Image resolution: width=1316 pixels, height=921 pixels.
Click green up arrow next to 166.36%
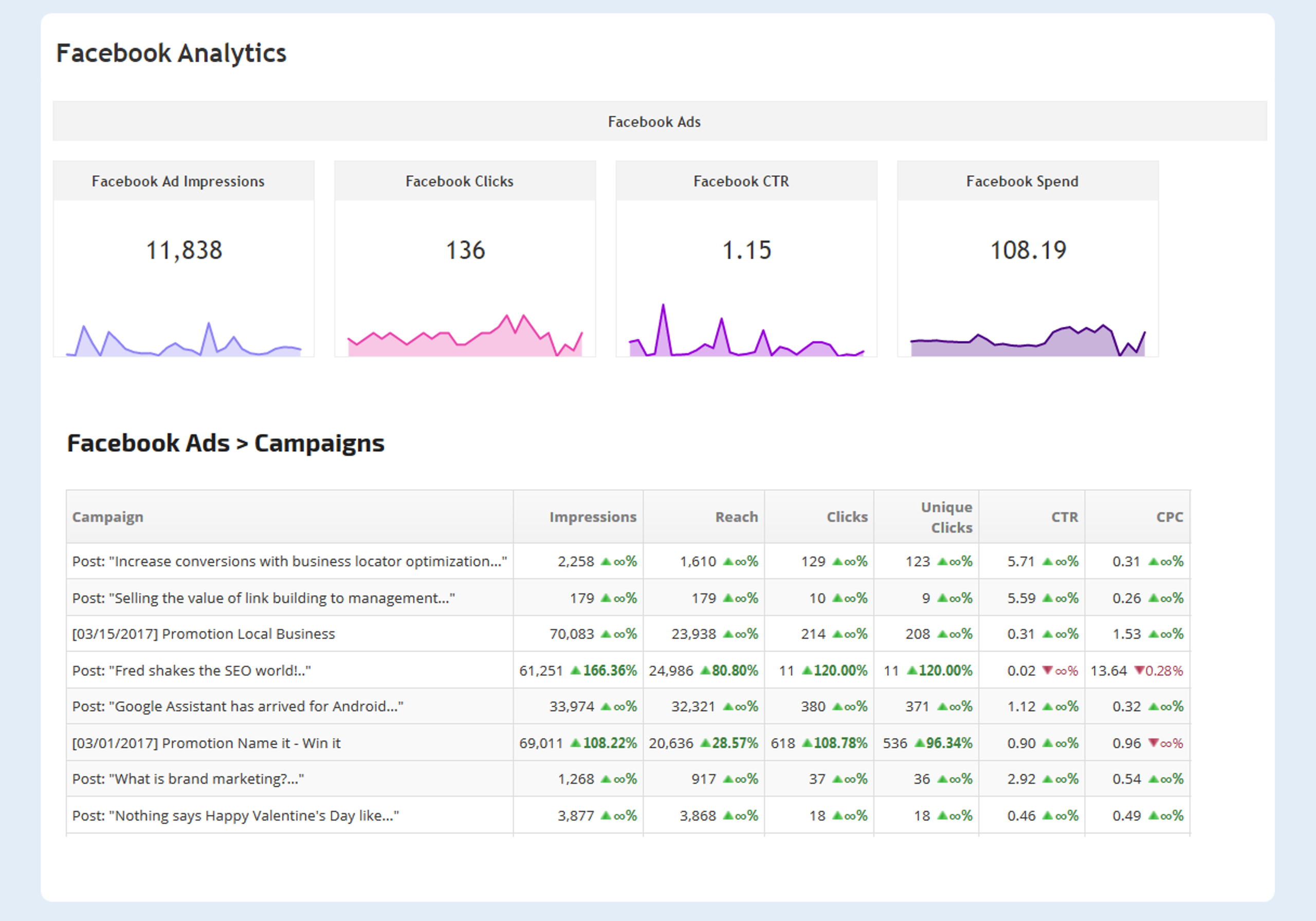(x=576, y=670)
